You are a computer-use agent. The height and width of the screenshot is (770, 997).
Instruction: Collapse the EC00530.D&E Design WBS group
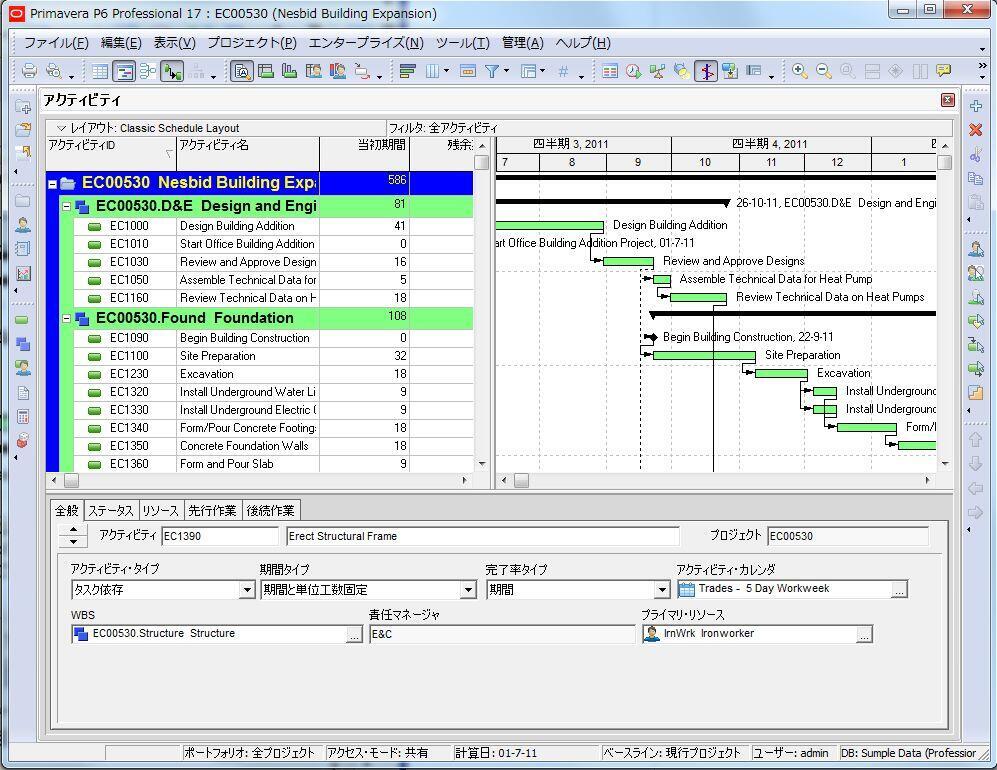point(66,206)
